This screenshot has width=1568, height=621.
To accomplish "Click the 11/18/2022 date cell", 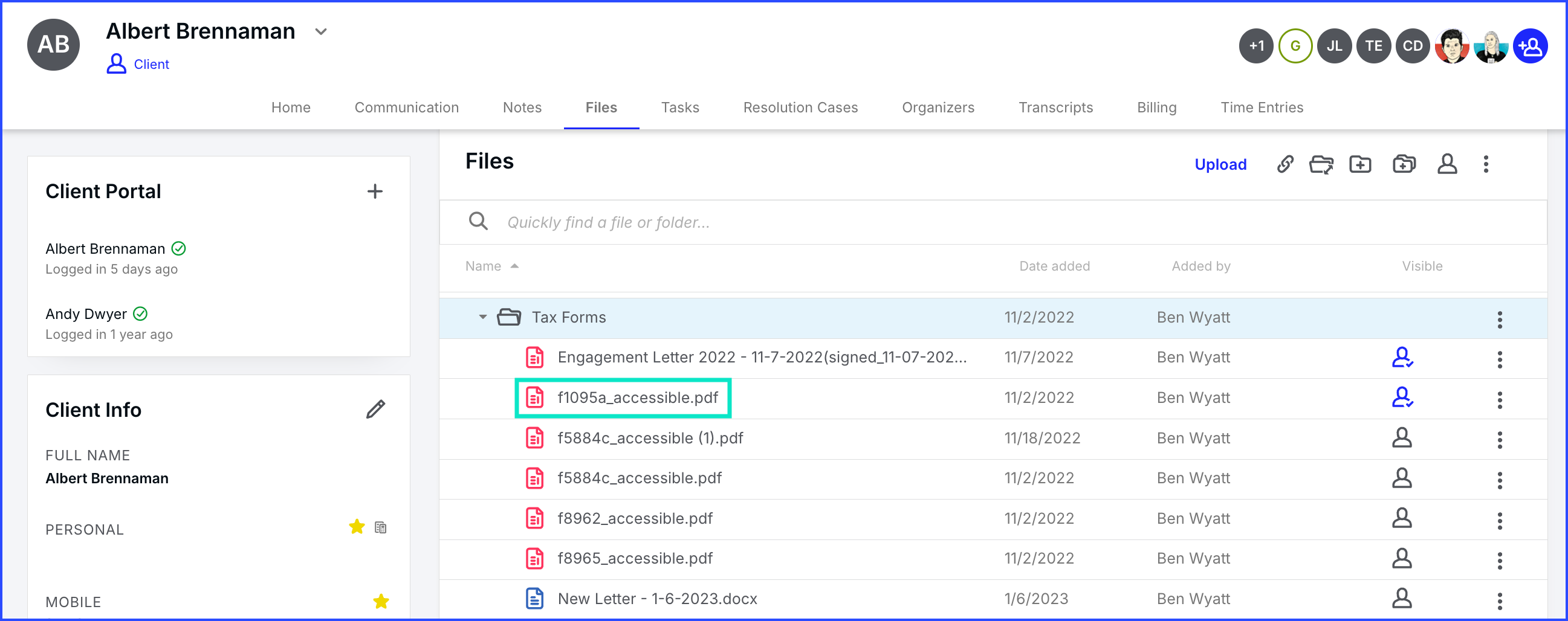I will pyautogui.click(x=1042, y=437).
